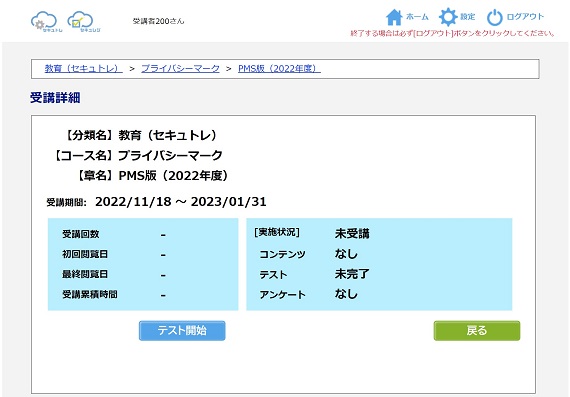Start the test with テスト開始 button
570x397 pixels.
[182, 330]
